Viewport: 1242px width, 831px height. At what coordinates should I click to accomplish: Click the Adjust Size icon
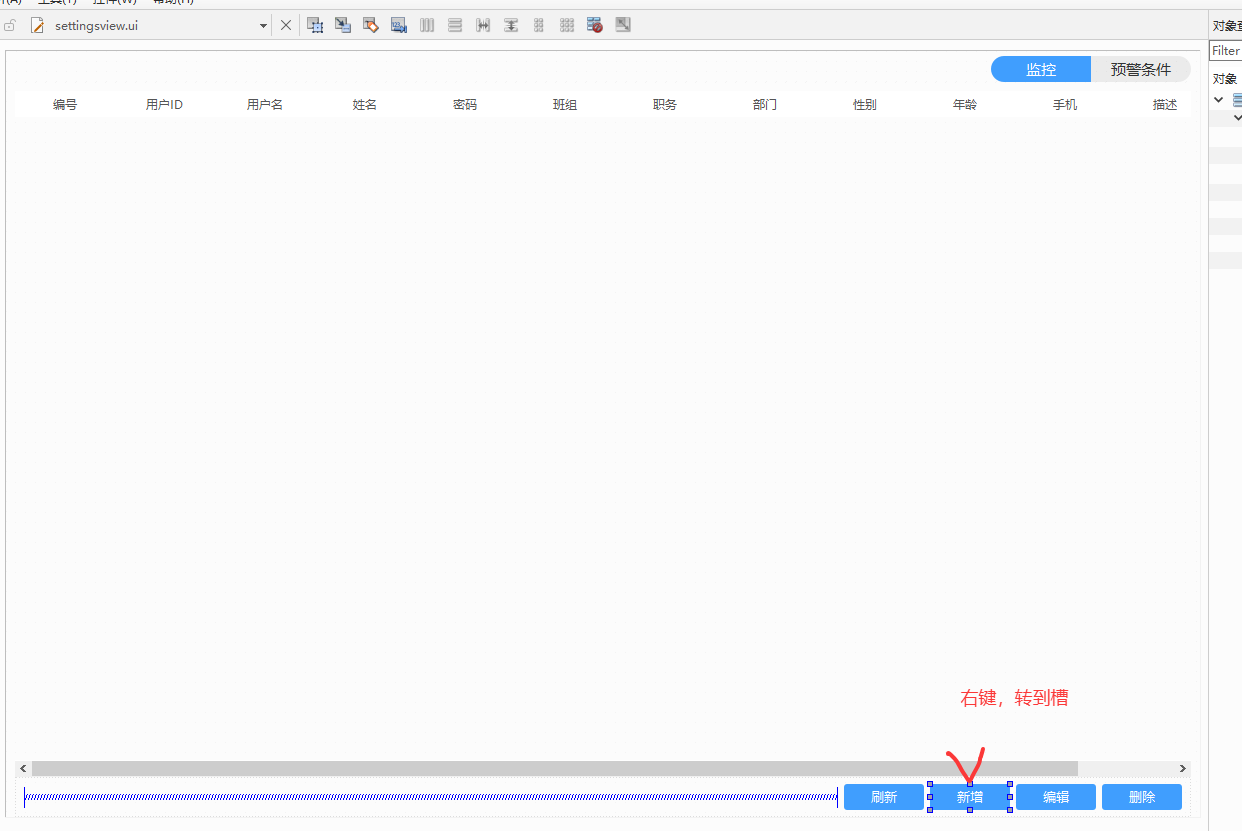tap(623, 25)
